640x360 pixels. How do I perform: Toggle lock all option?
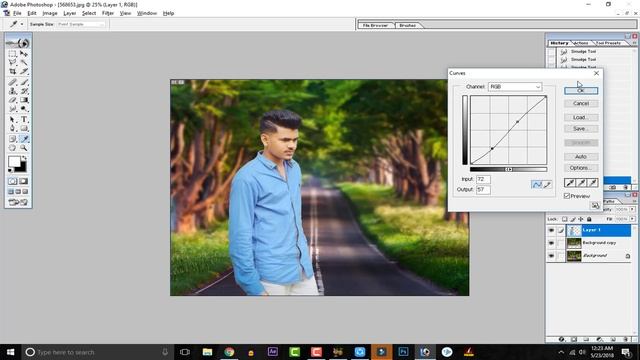pyautogui.click(x=589, y=219)
